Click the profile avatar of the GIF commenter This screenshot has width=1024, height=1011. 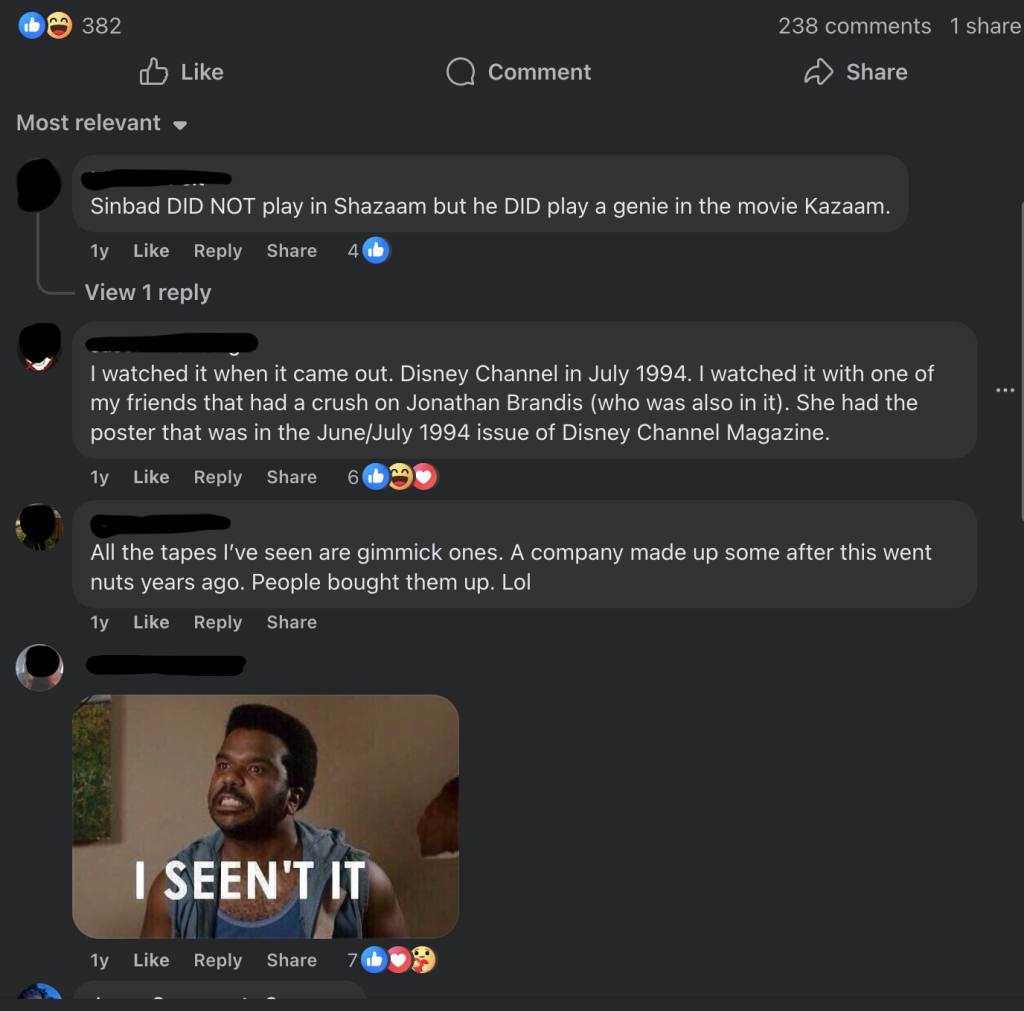pos(39,667)
